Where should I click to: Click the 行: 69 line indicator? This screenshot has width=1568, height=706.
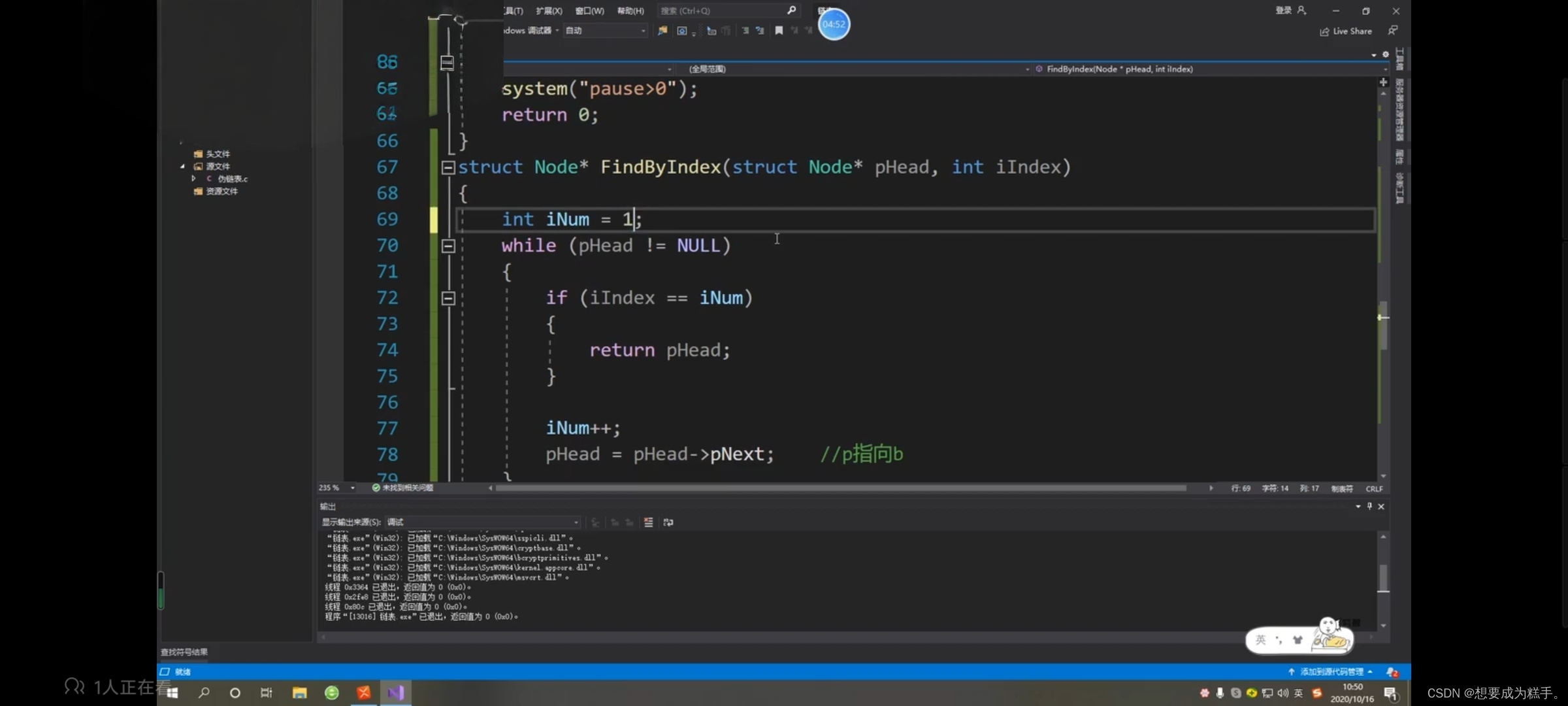click(x=1241, y=489)
